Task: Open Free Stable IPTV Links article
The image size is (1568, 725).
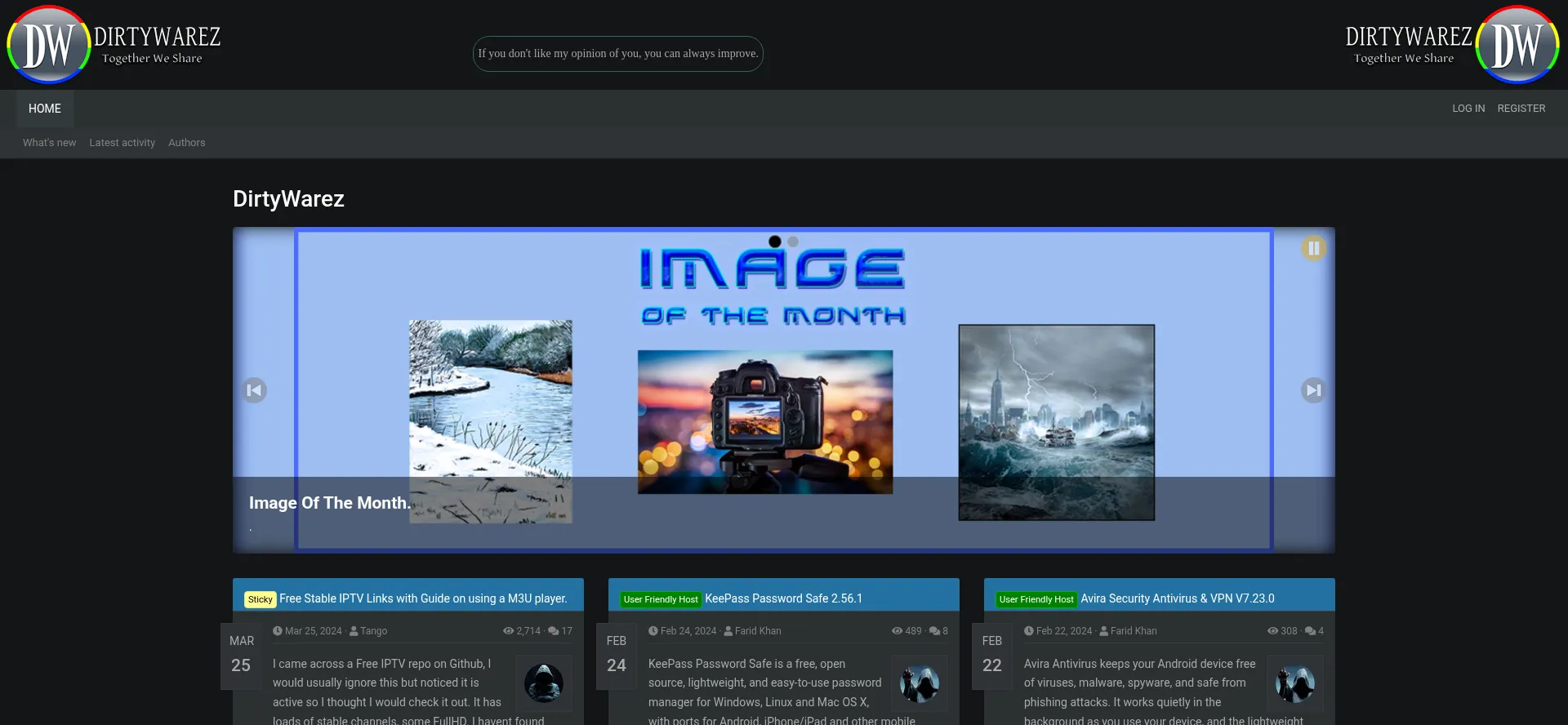Action: tap(423, 598)
